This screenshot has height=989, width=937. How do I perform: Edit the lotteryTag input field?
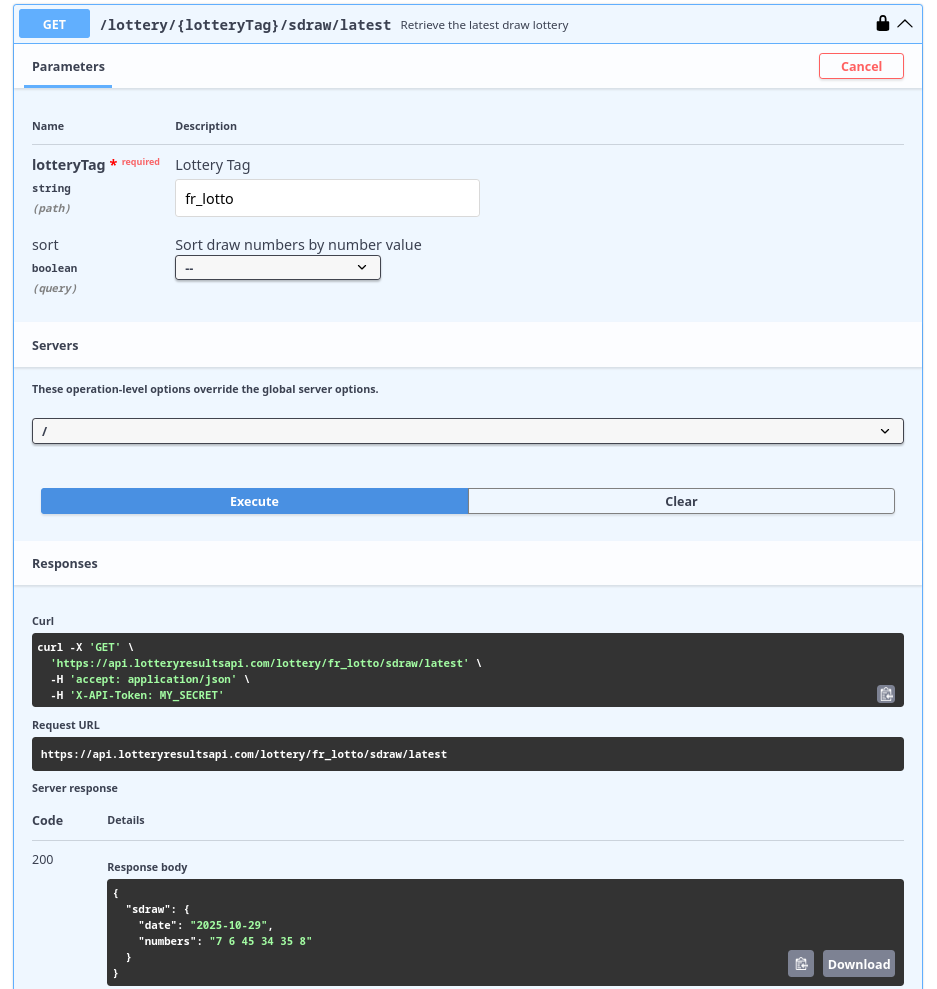[327, 198]
